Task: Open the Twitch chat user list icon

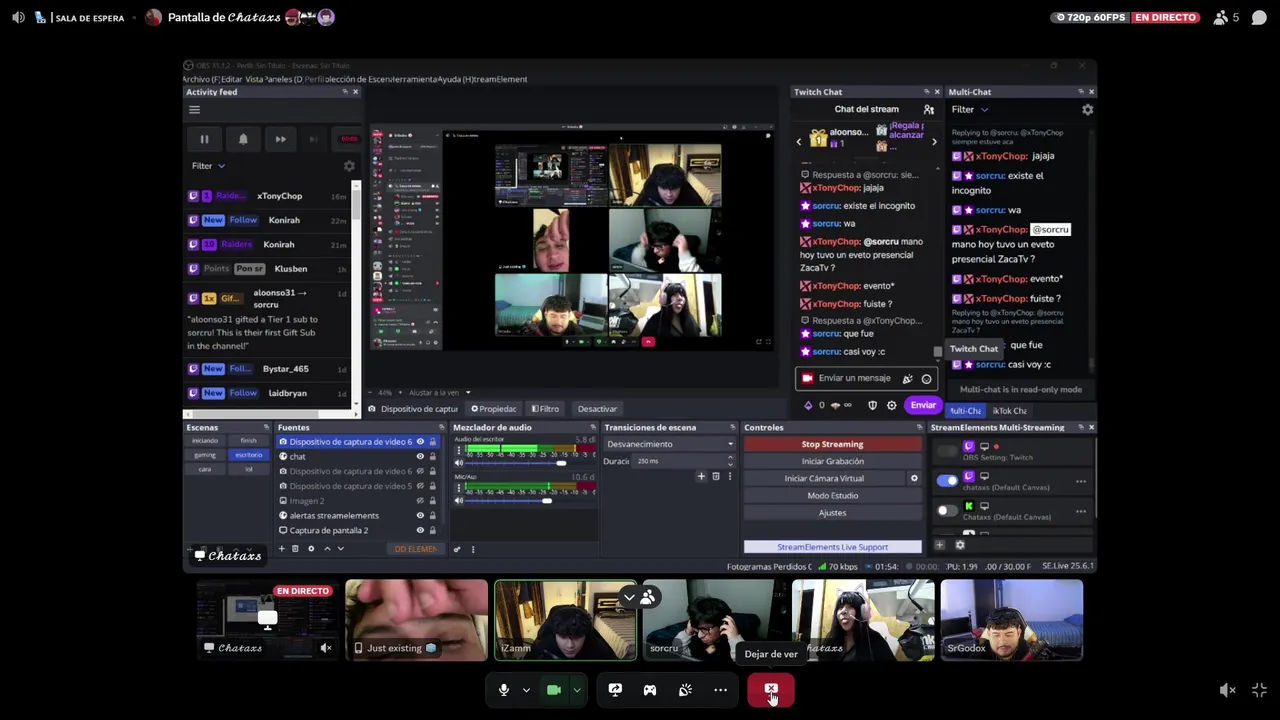Action: (x=929, y=109)
